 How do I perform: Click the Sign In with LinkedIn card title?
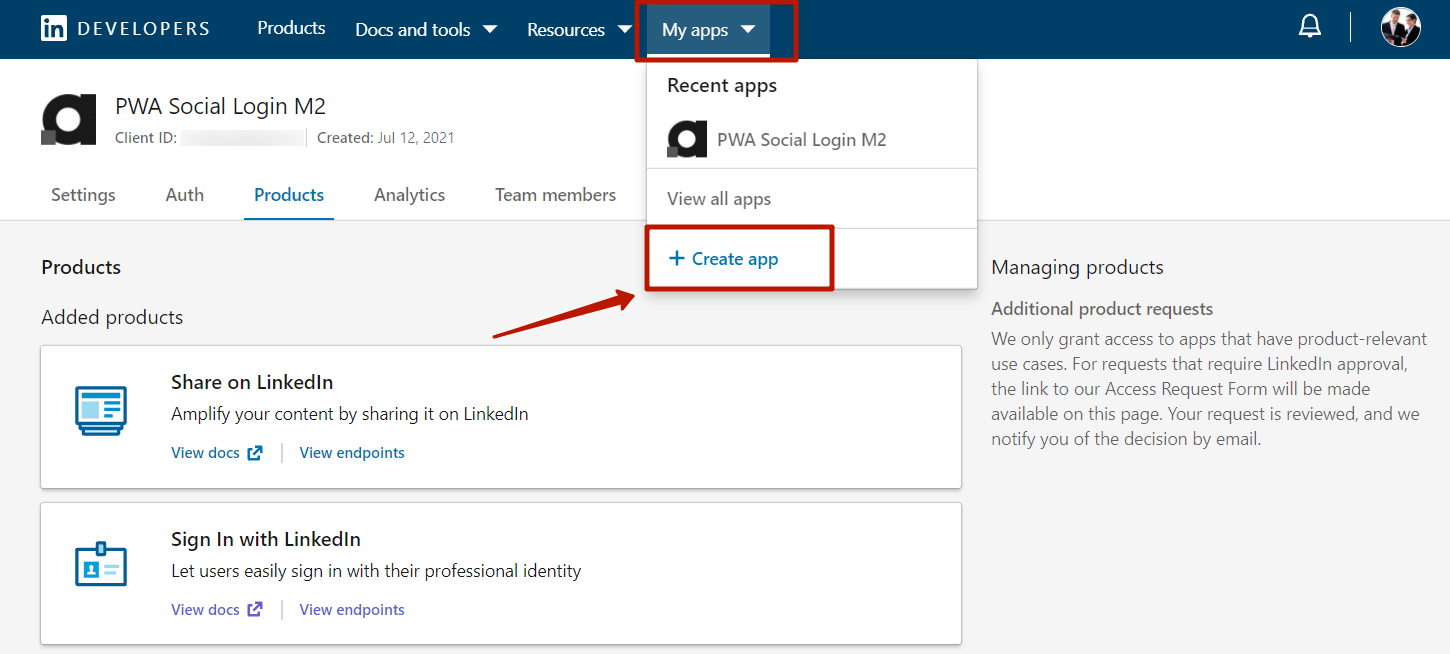coord(266,539)
